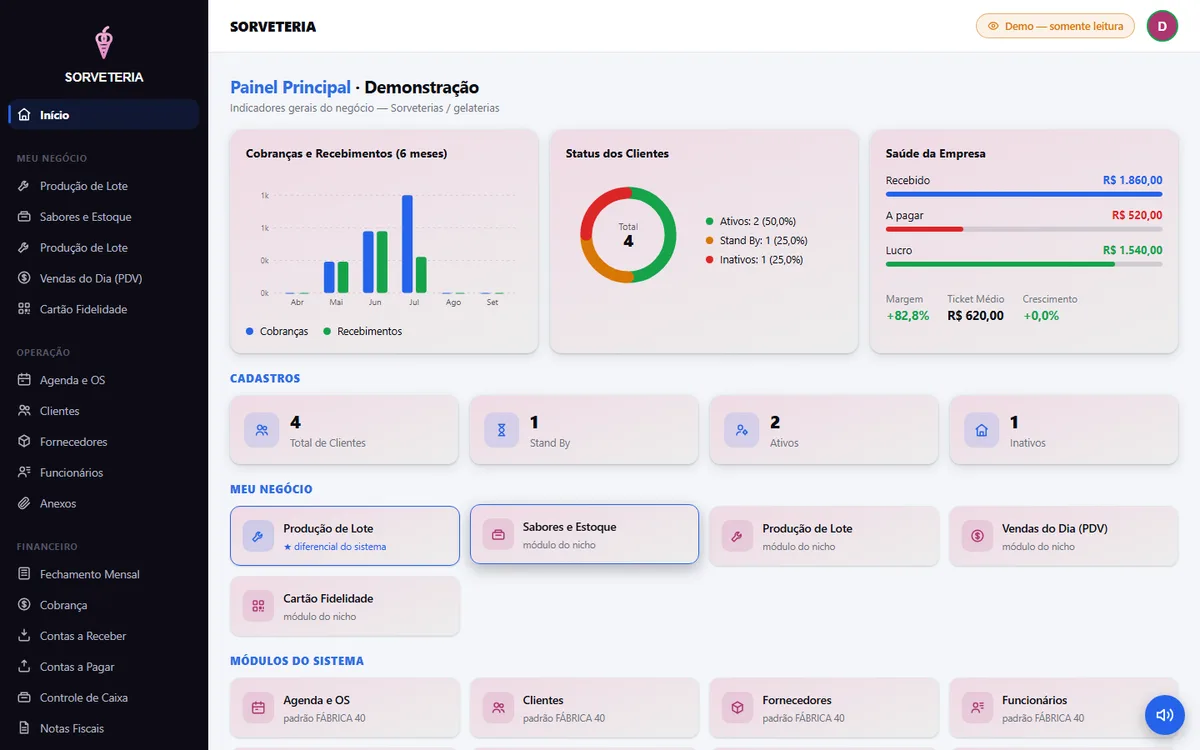Image resolution: width=1200 pixels, height=750 pixels.
Task: Click the calendar icon beside sidebar Agenda e OS
Action: (24, 380)
